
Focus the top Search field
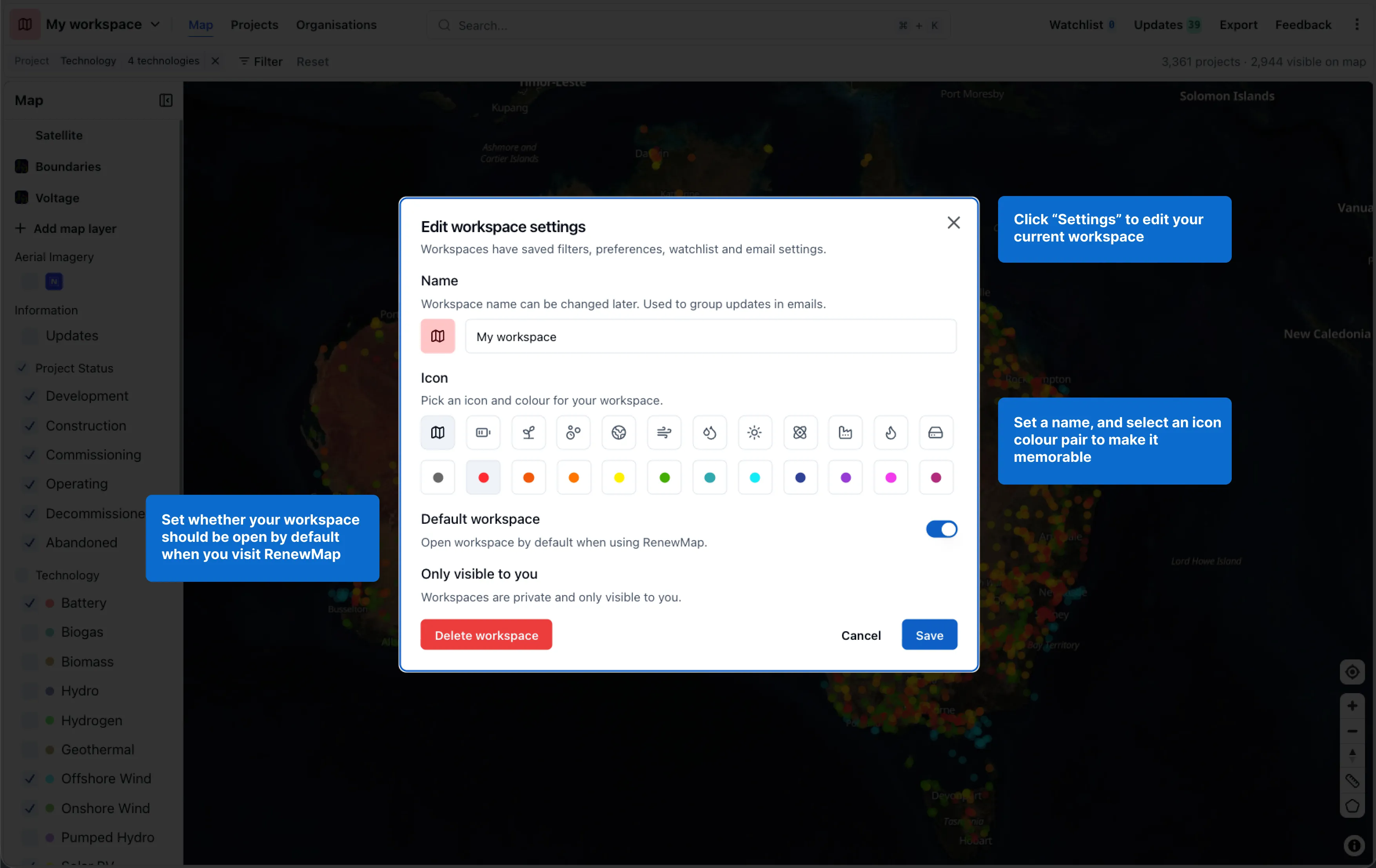[688, 25]
